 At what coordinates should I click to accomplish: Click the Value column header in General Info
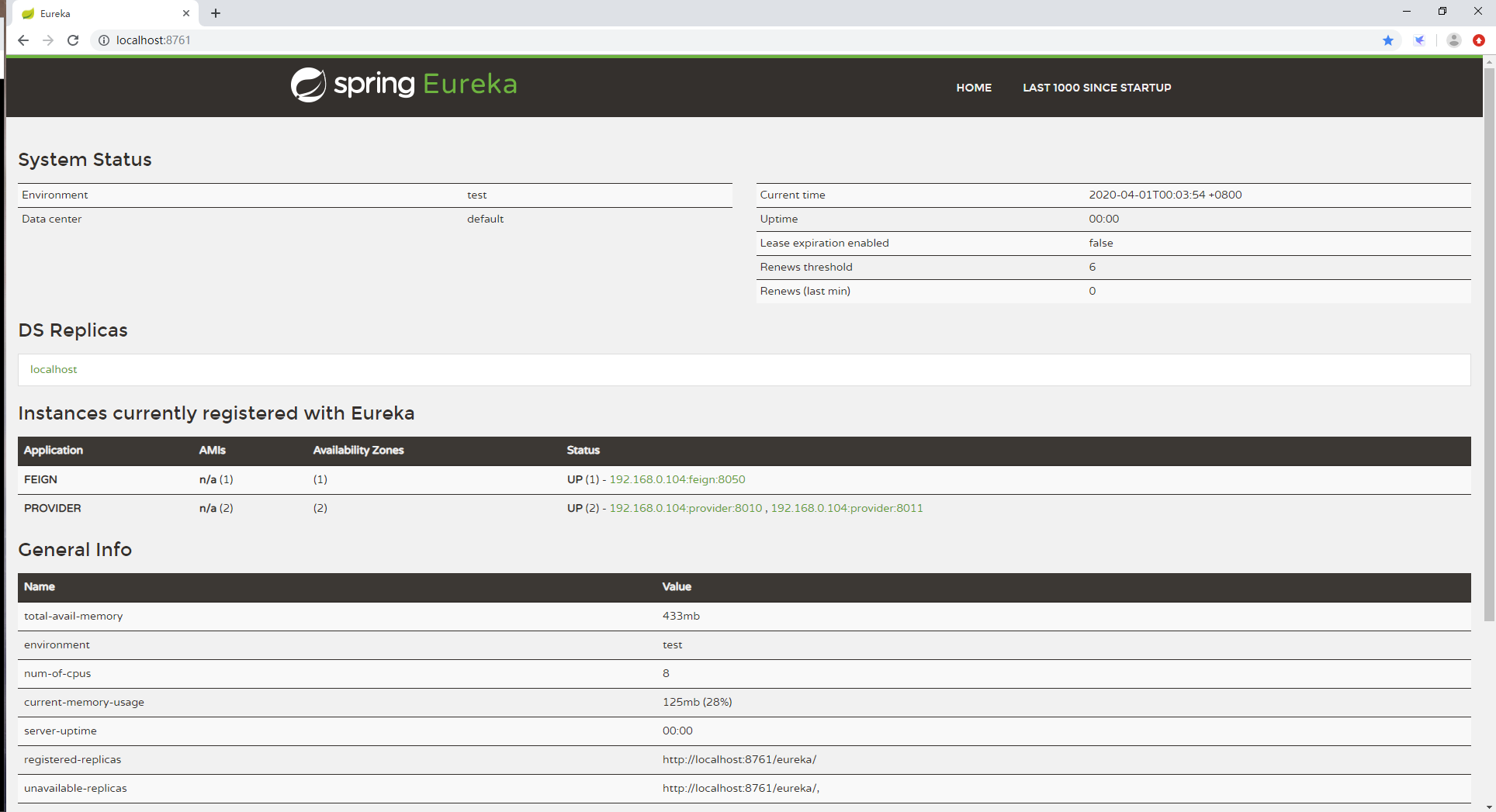click(677, 586)
